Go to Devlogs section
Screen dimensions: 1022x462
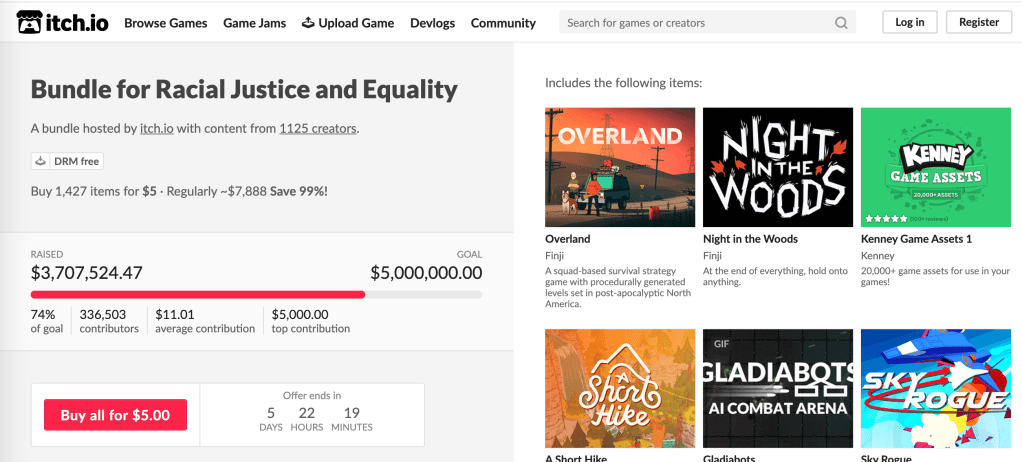pyautogui.click(x=432, y=23)
